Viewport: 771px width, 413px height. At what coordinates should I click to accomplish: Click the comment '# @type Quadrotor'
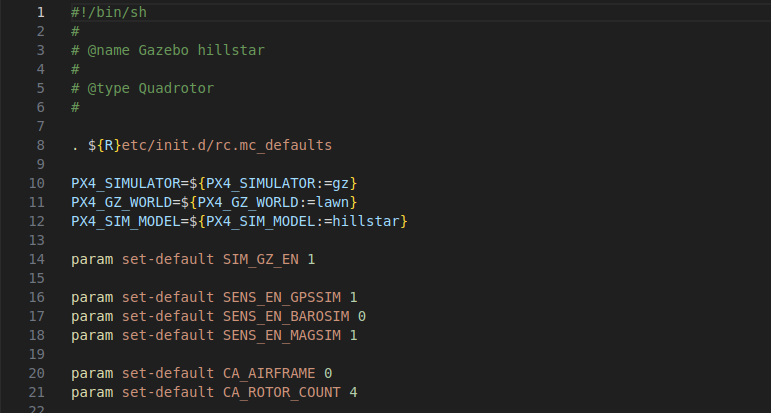143,88
